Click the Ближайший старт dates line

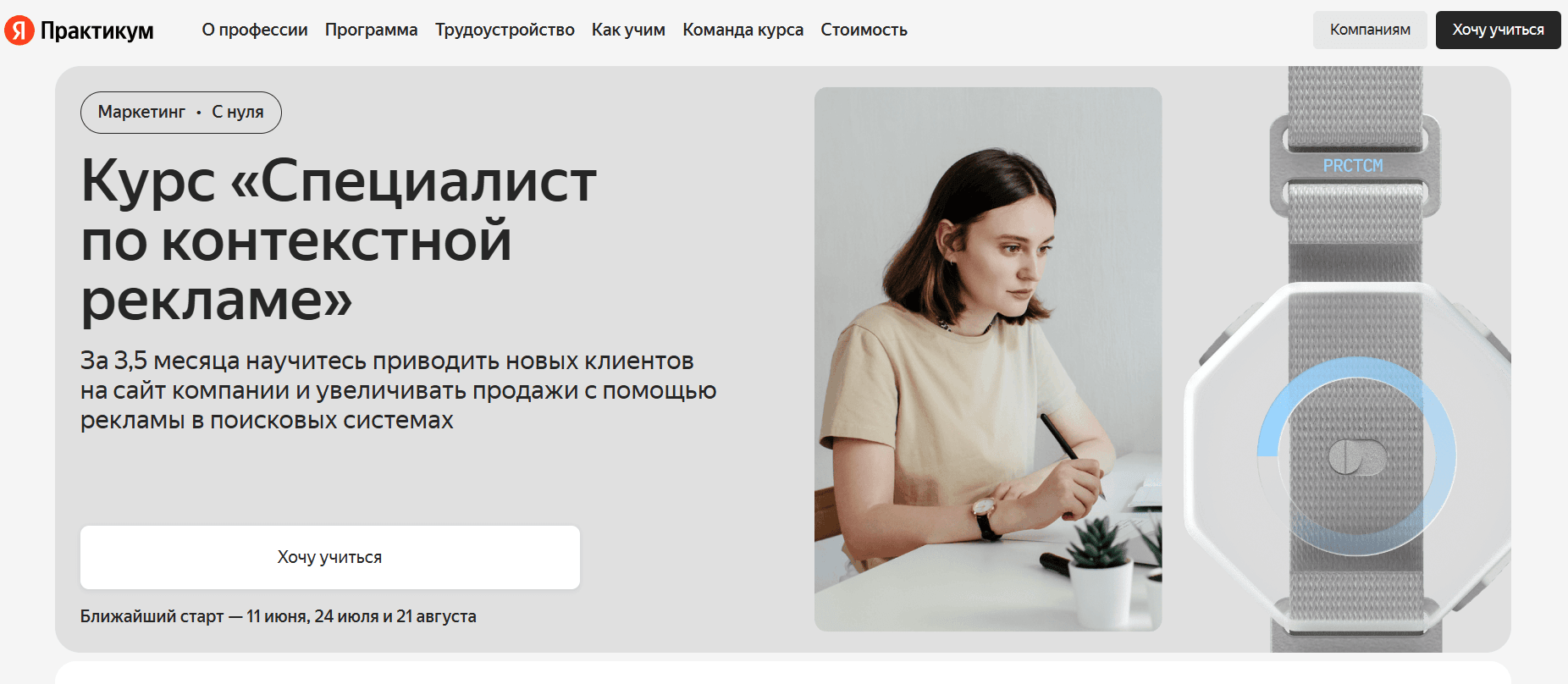coord(279,616)
